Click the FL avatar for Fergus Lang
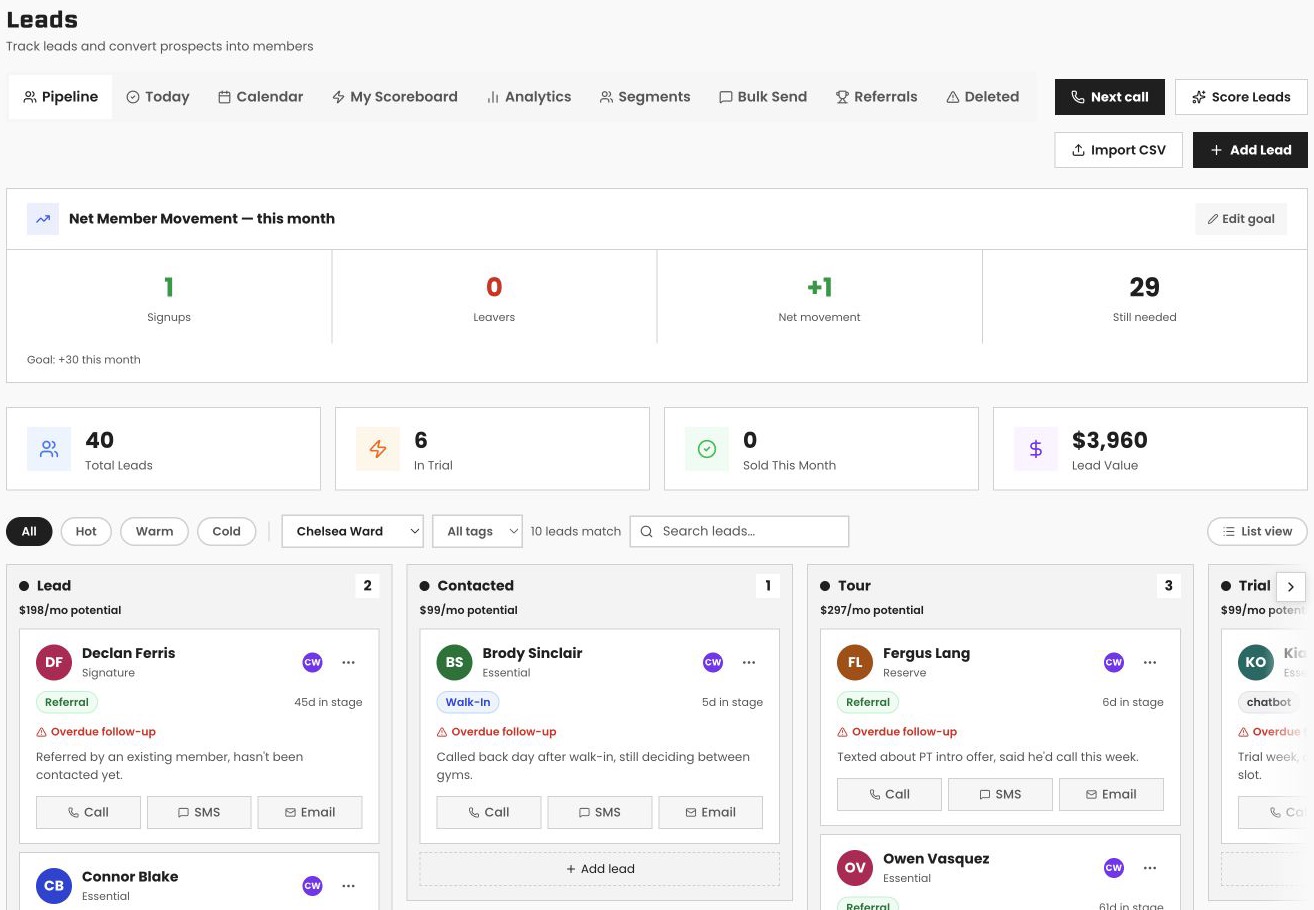1314x910 pixels. coord(855,662)
